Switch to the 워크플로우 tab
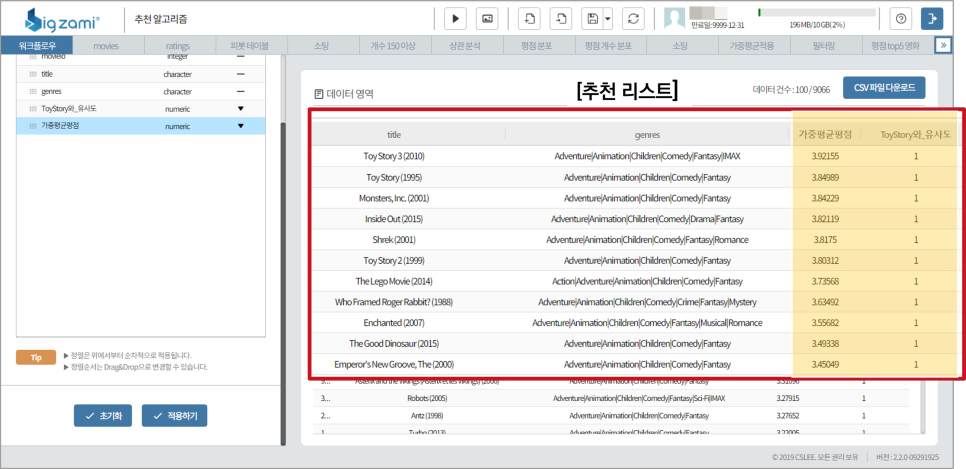 coord(37,46)
